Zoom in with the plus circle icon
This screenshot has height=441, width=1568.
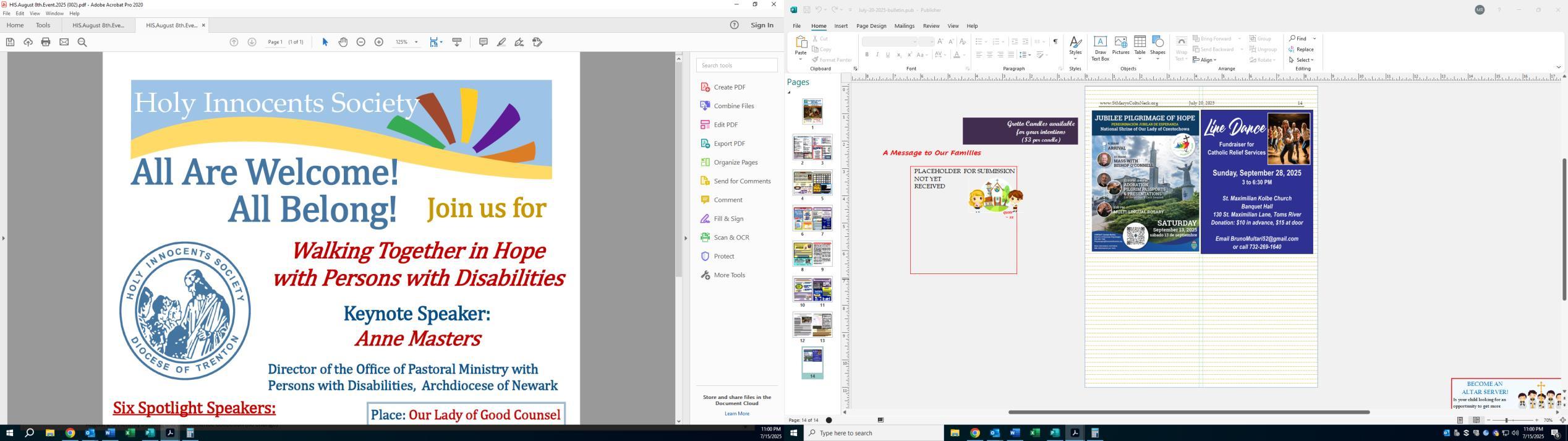[379, 42]
